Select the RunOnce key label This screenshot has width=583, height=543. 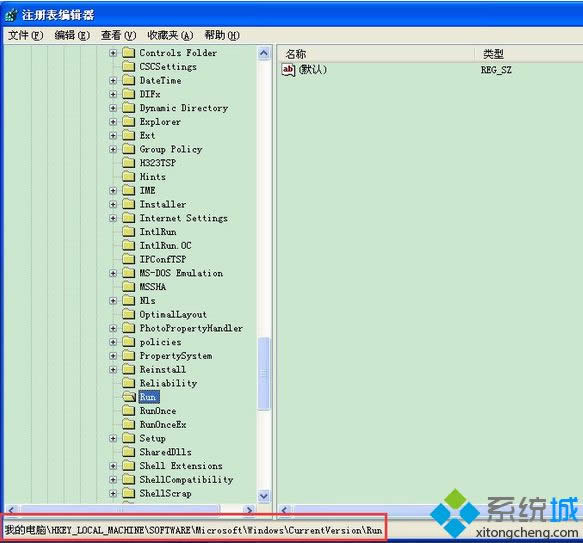pos(158,411)
